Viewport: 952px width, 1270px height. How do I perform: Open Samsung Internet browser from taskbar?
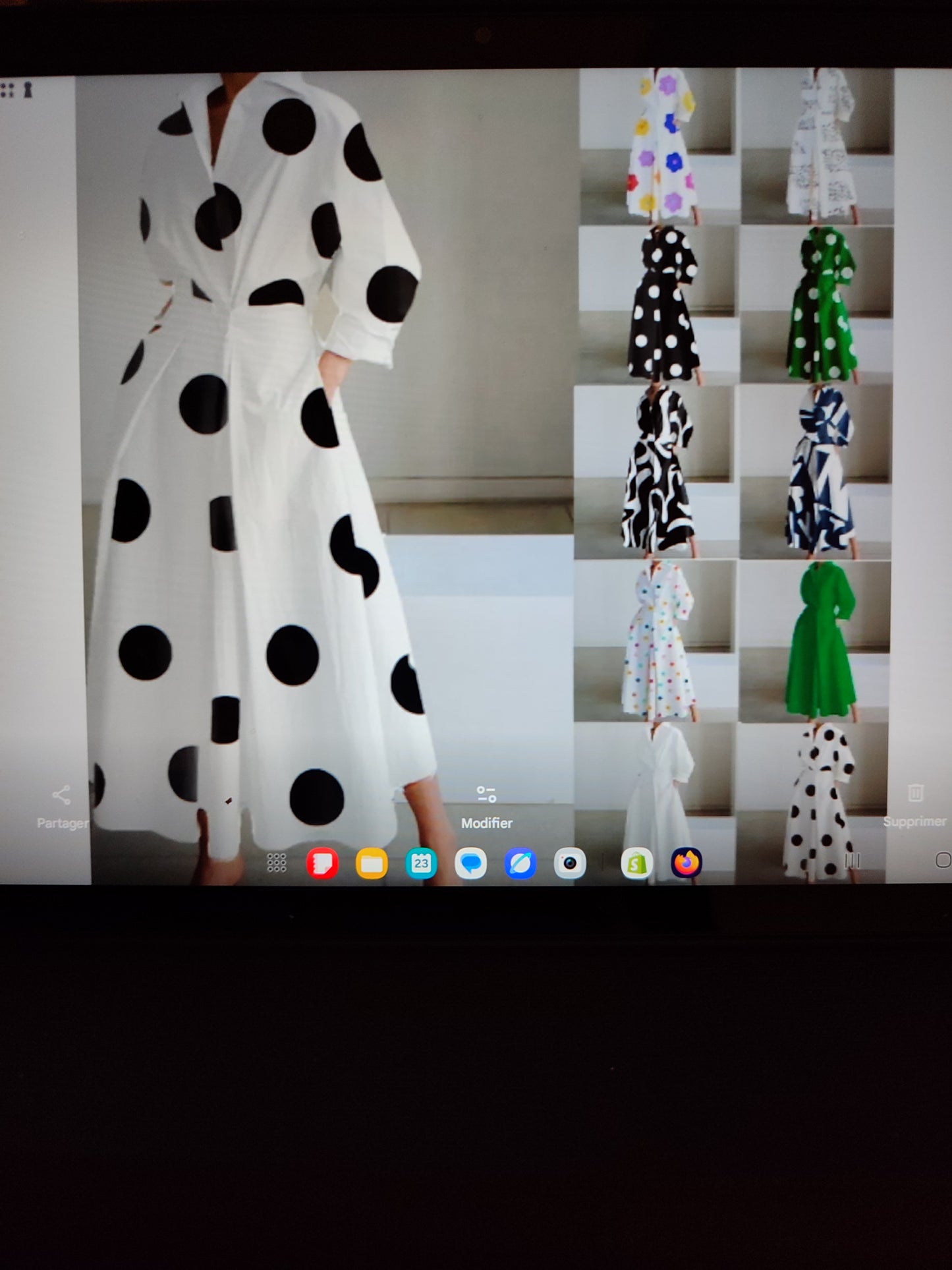pos(520,863)
